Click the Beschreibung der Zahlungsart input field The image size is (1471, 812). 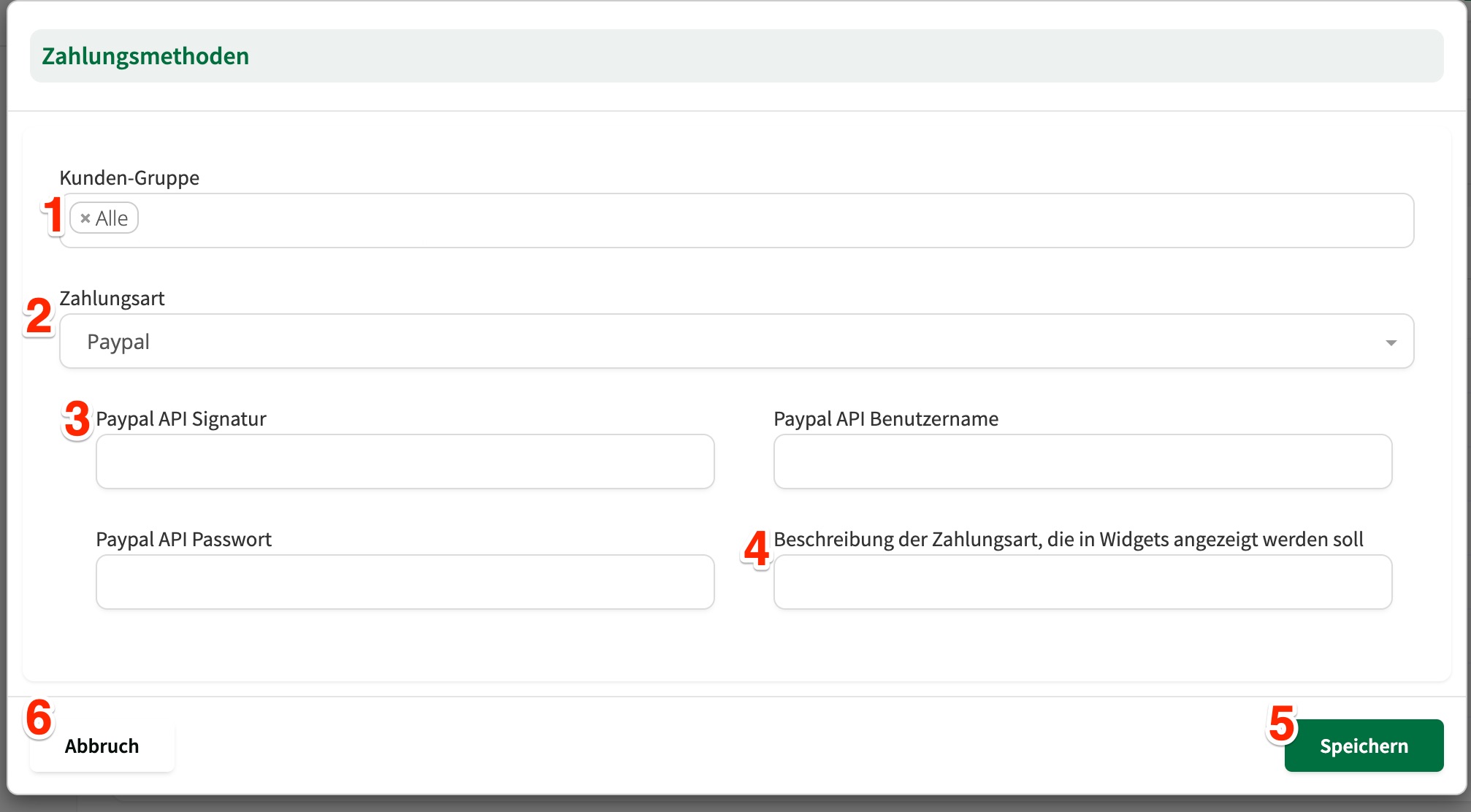1082,582
